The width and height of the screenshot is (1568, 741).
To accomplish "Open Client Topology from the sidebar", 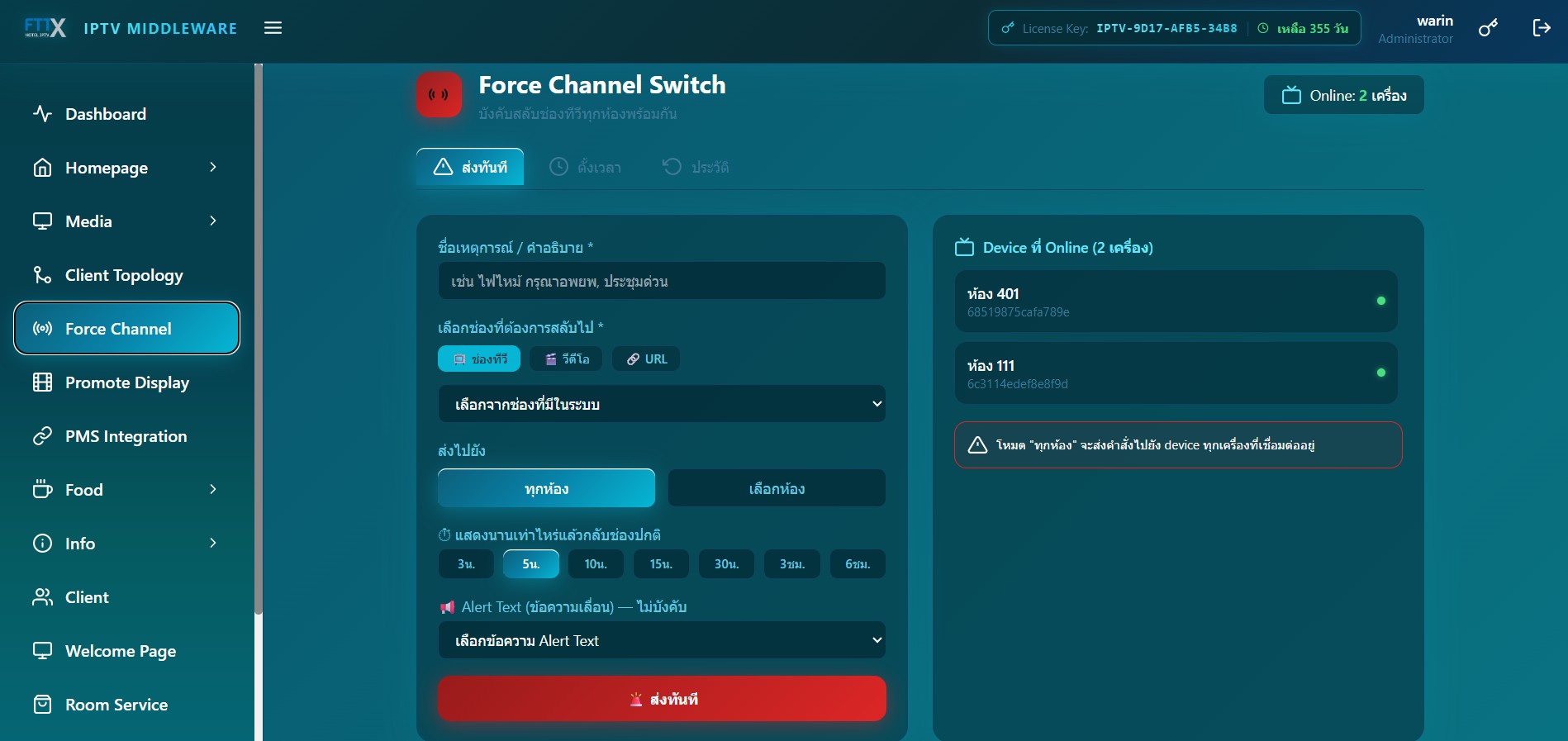I will click(126, 275).
